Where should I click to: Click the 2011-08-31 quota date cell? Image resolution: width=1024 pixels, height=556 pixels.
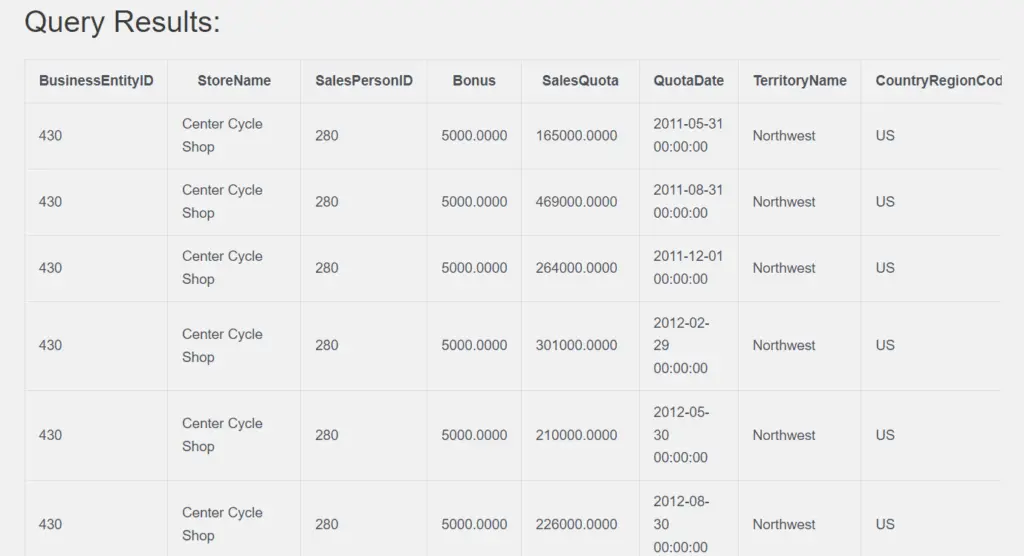point(688,201)
